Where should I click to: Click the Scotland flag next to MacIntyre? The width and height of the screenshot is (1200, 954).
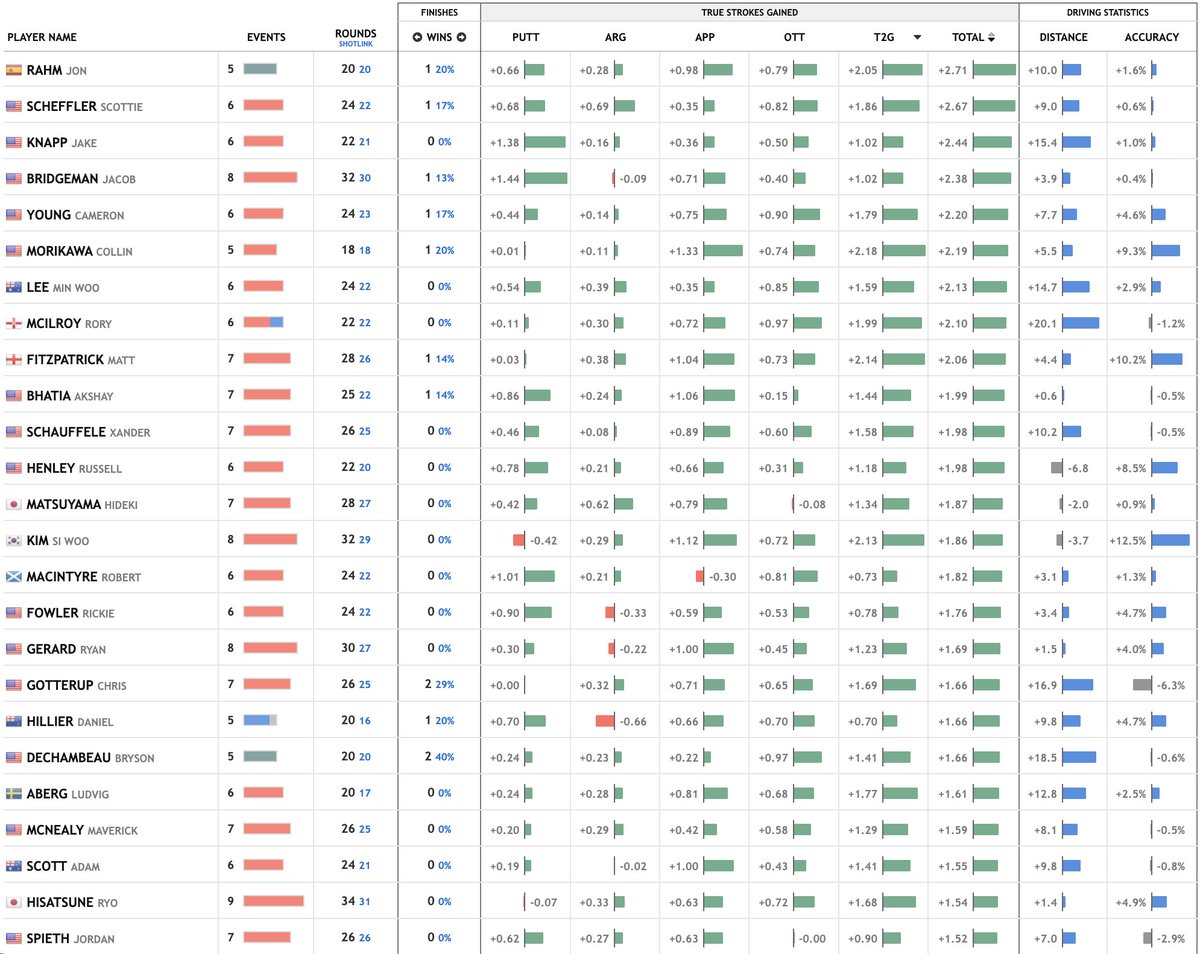(13, 576)
